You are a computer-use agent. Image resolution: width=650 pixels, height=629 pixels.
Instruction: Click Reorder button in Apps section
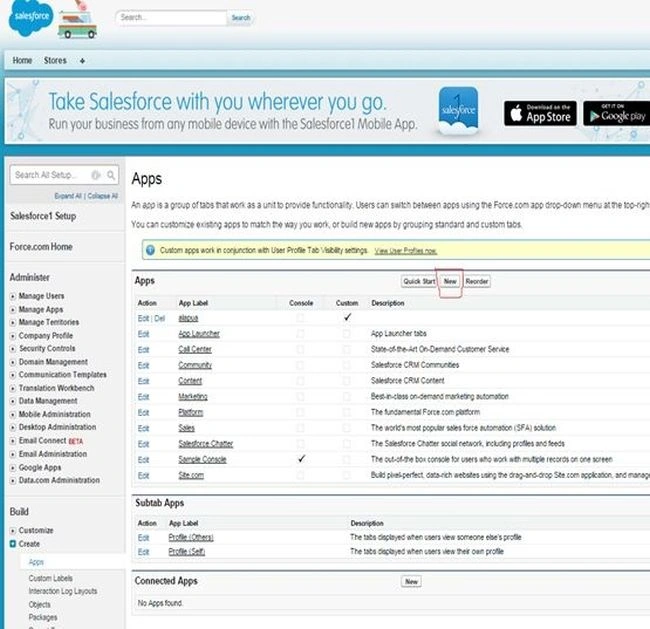click(x=477, y=281)
